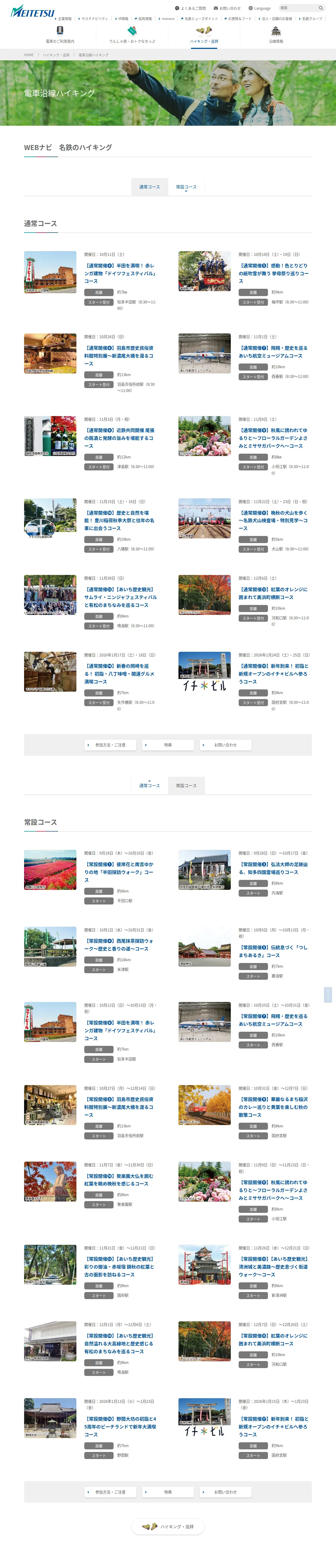The height and width of the screenshot is (1568, 336).
Task: Go to ハイキング・巡拝 in breadcrumb
Action: [56, 55]
